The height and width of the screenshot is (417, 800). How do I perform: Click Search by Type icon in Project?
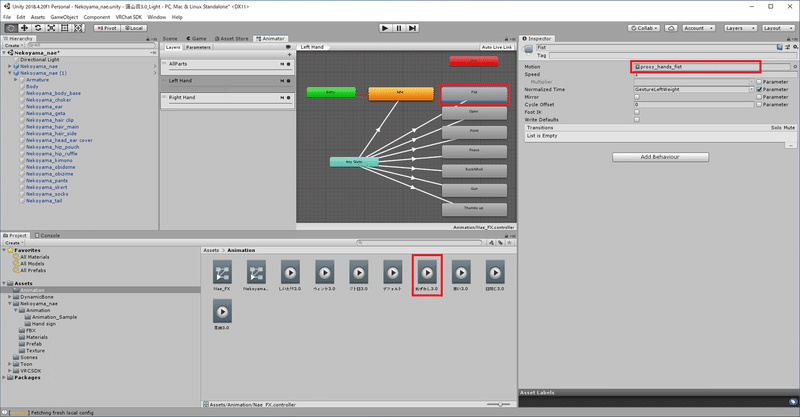pos(491,243)
